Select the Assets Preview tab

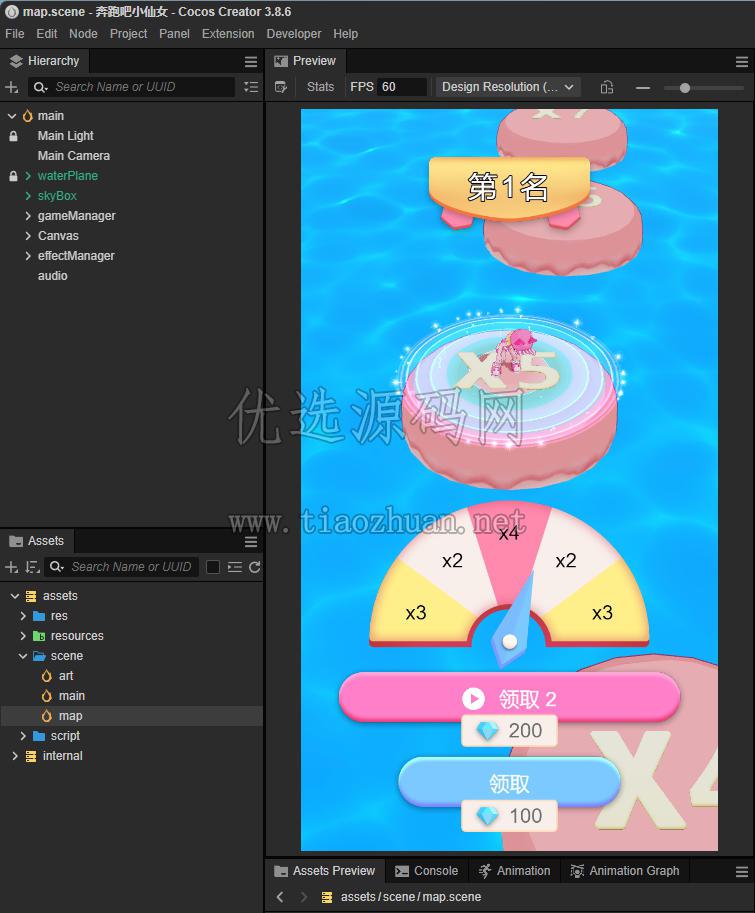click(x=325, y=871)
